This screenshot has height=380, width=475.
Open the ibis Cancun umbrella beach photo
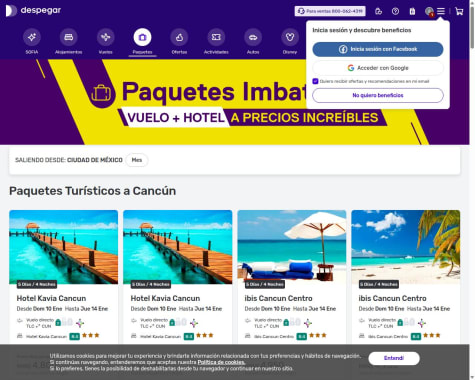point(292,247)
